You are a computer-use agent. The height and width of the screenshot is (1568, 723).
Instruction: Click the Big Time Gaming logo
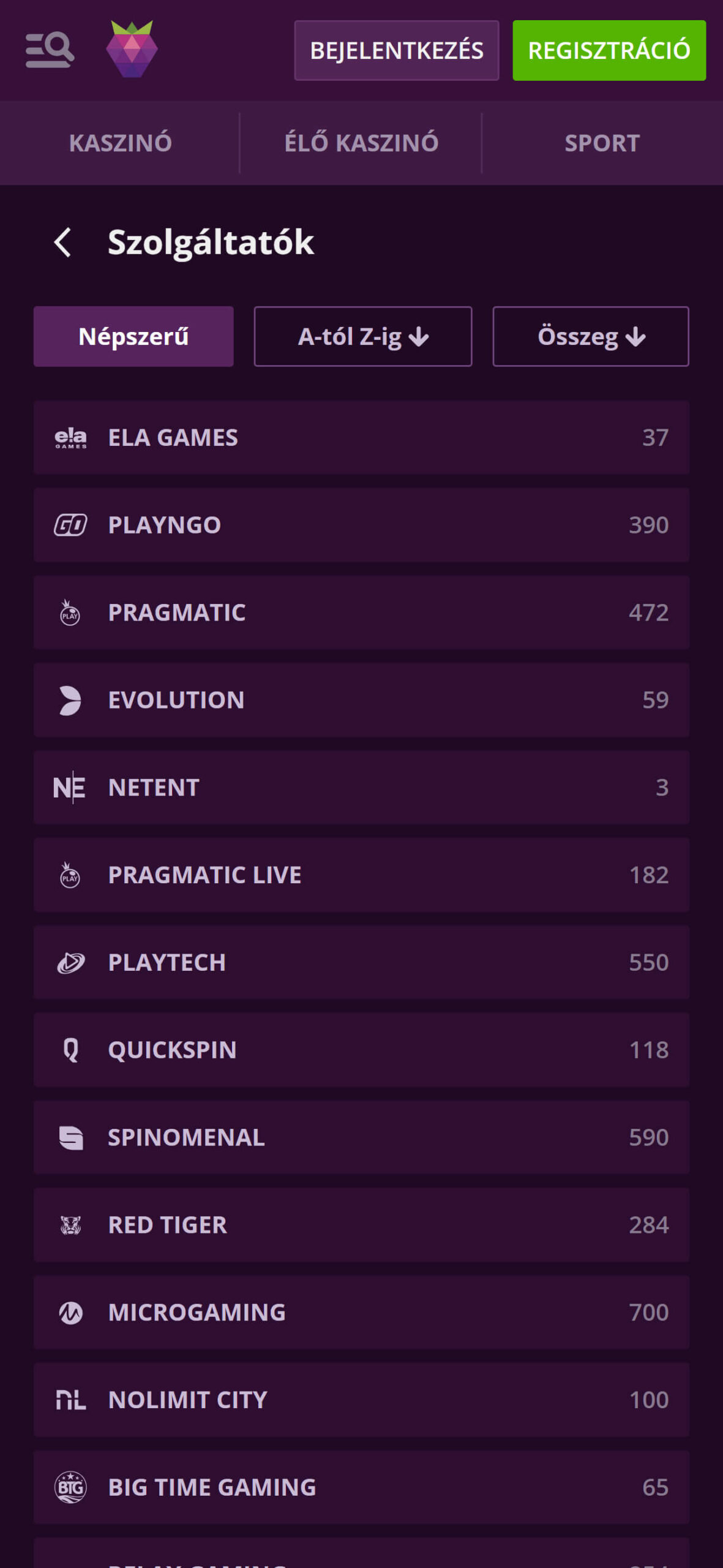70,1487
